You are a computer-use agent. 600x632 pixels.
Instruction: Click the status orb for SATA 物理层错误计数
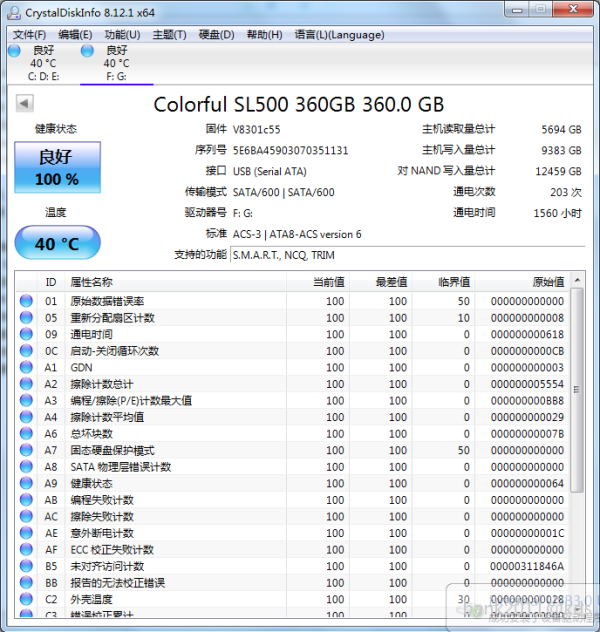tap(26, 467)
